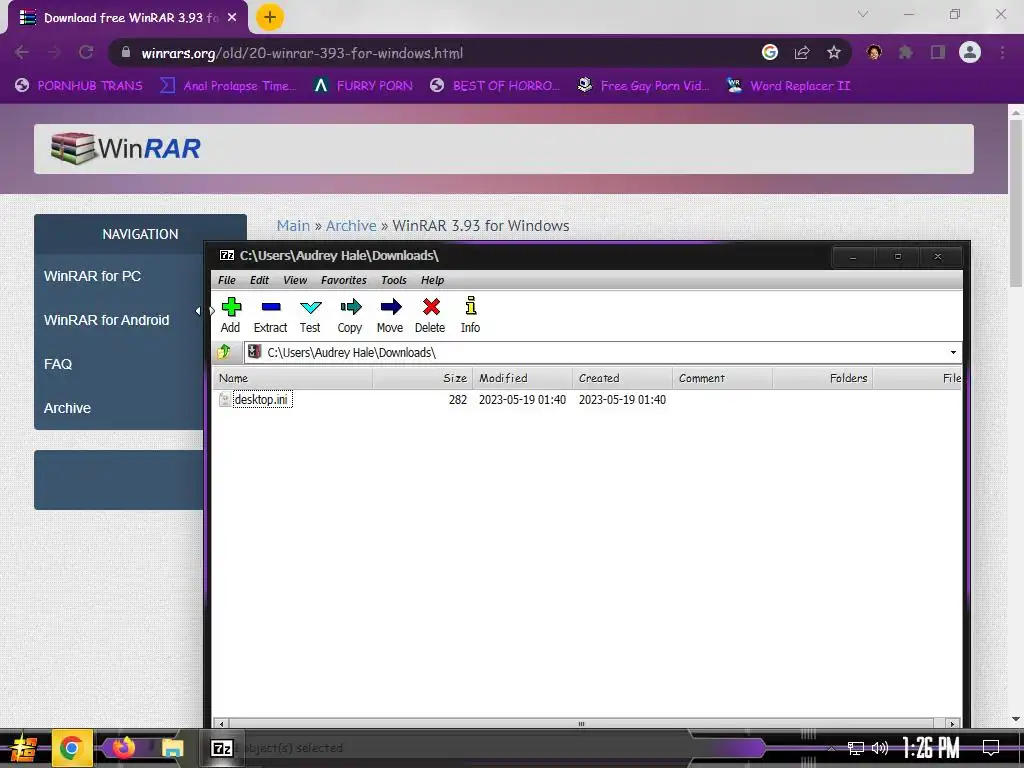
Task: Click the Share this page icon in Chrome
Action: tap(802, 52)
